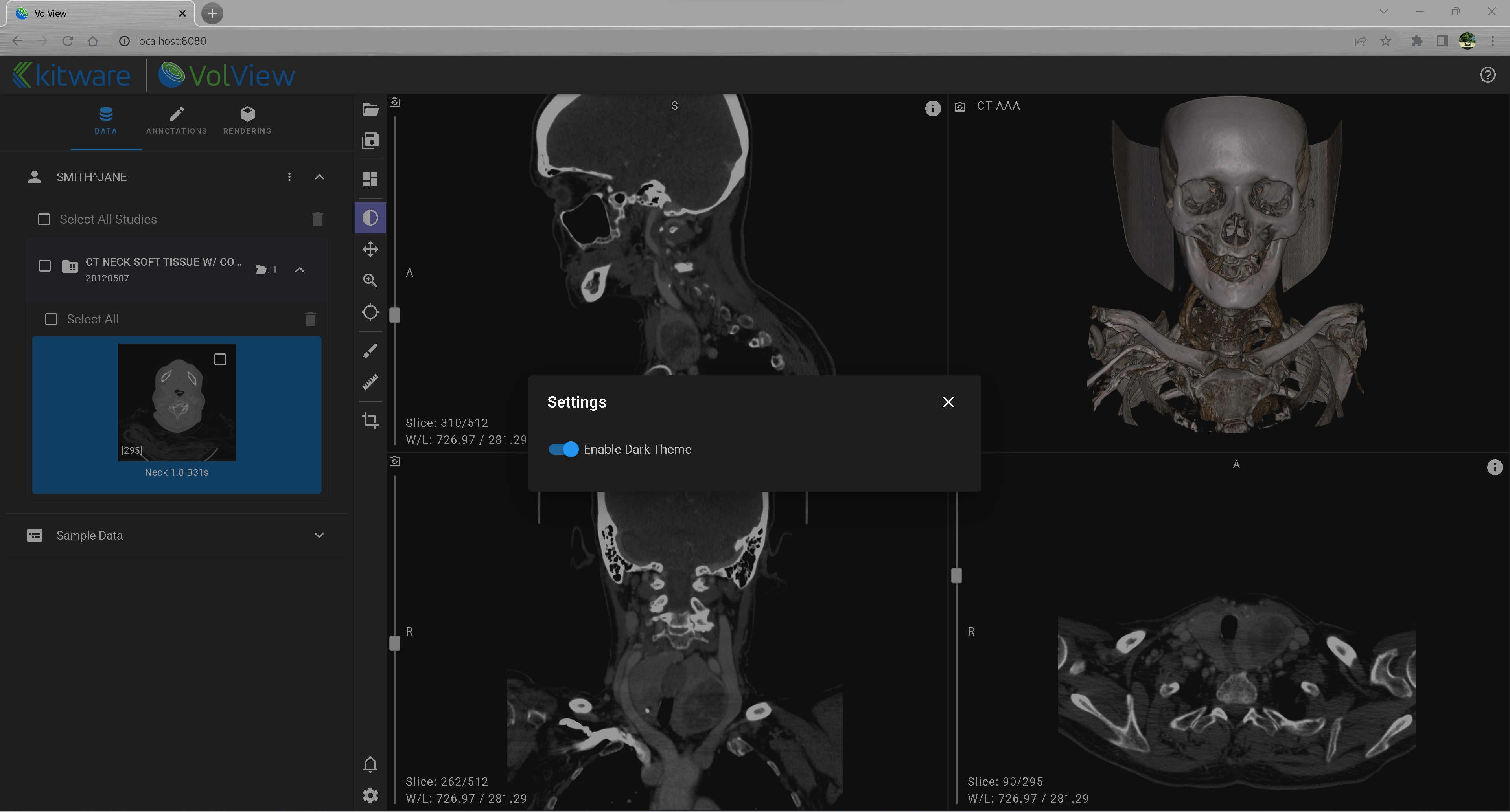Click coronal view slice slider handle
Viewport: 1510px width, 812px height.
[395, 643]
